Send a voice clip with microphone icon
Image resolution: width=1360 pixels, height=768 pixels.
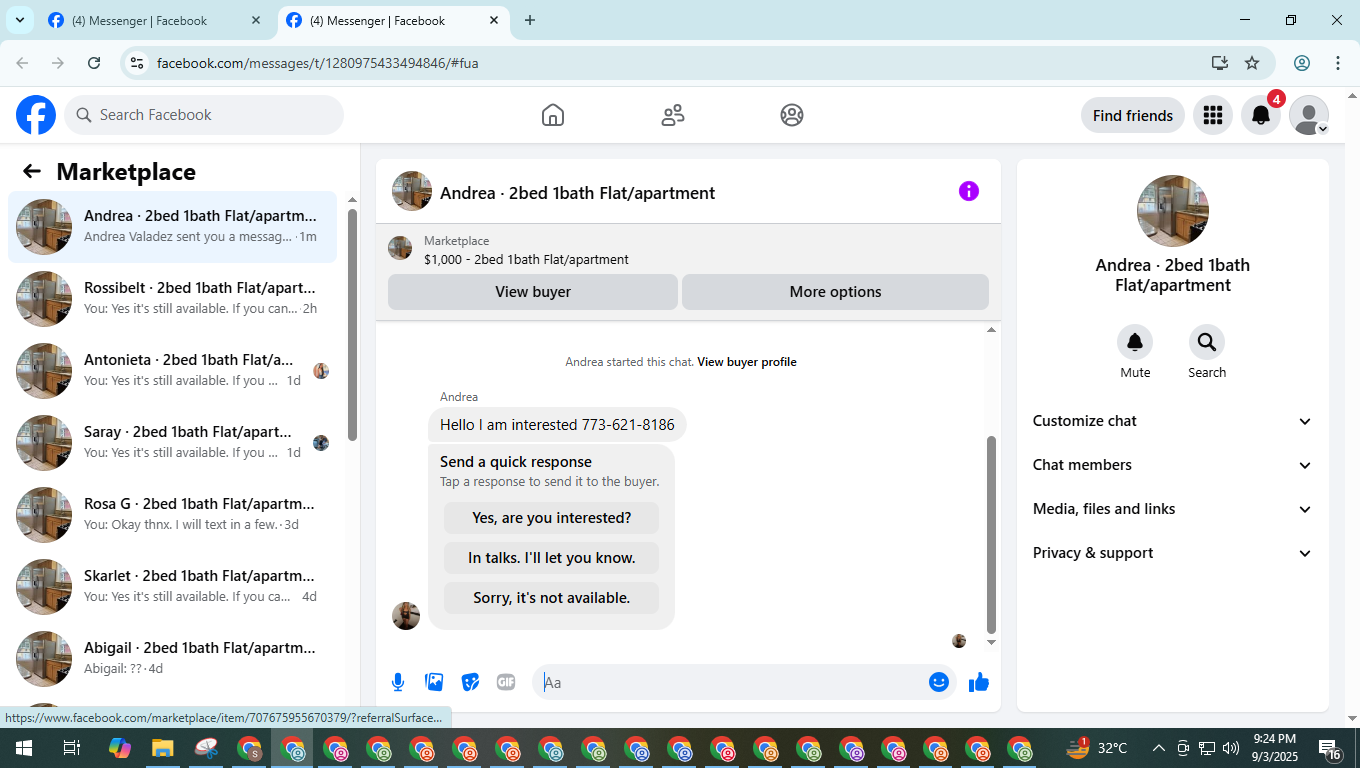(398, 682)
